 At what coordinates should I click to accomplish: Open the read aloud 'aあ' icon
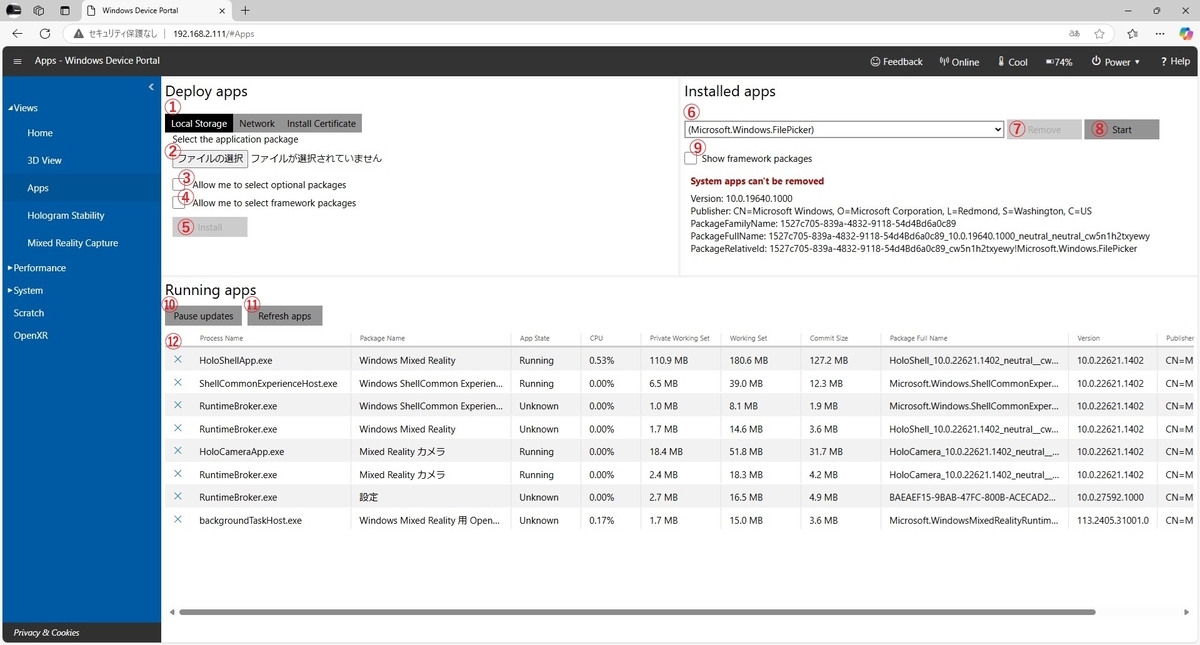tap(1074, 33)
